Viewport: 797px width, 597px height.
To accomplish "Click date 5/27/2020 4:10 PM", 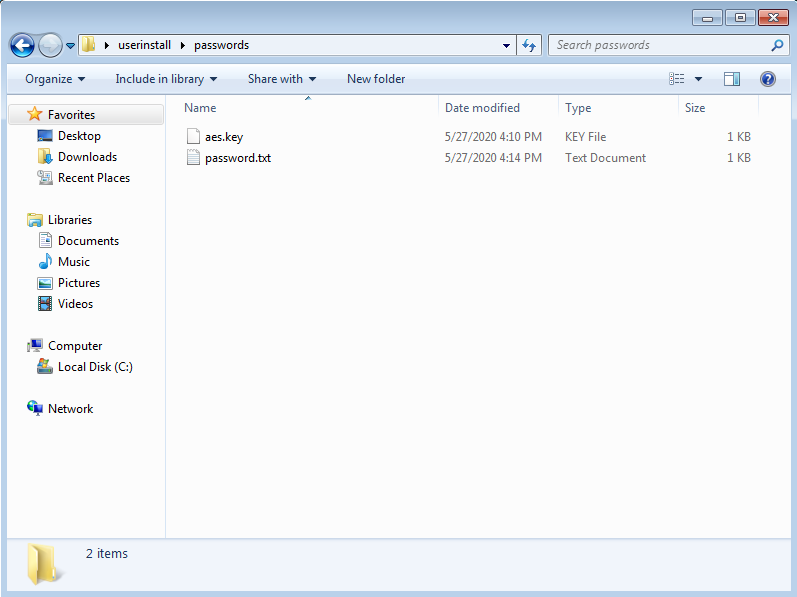I will pyautogui.click(x=493, y=137).
